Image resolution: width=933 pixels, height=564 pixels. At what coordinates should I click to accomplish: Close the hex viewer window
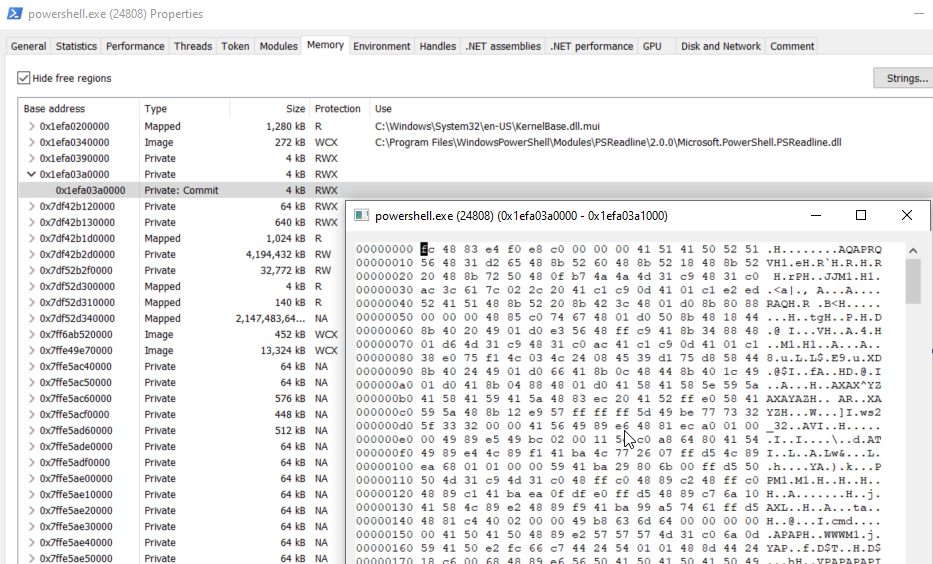906,215
